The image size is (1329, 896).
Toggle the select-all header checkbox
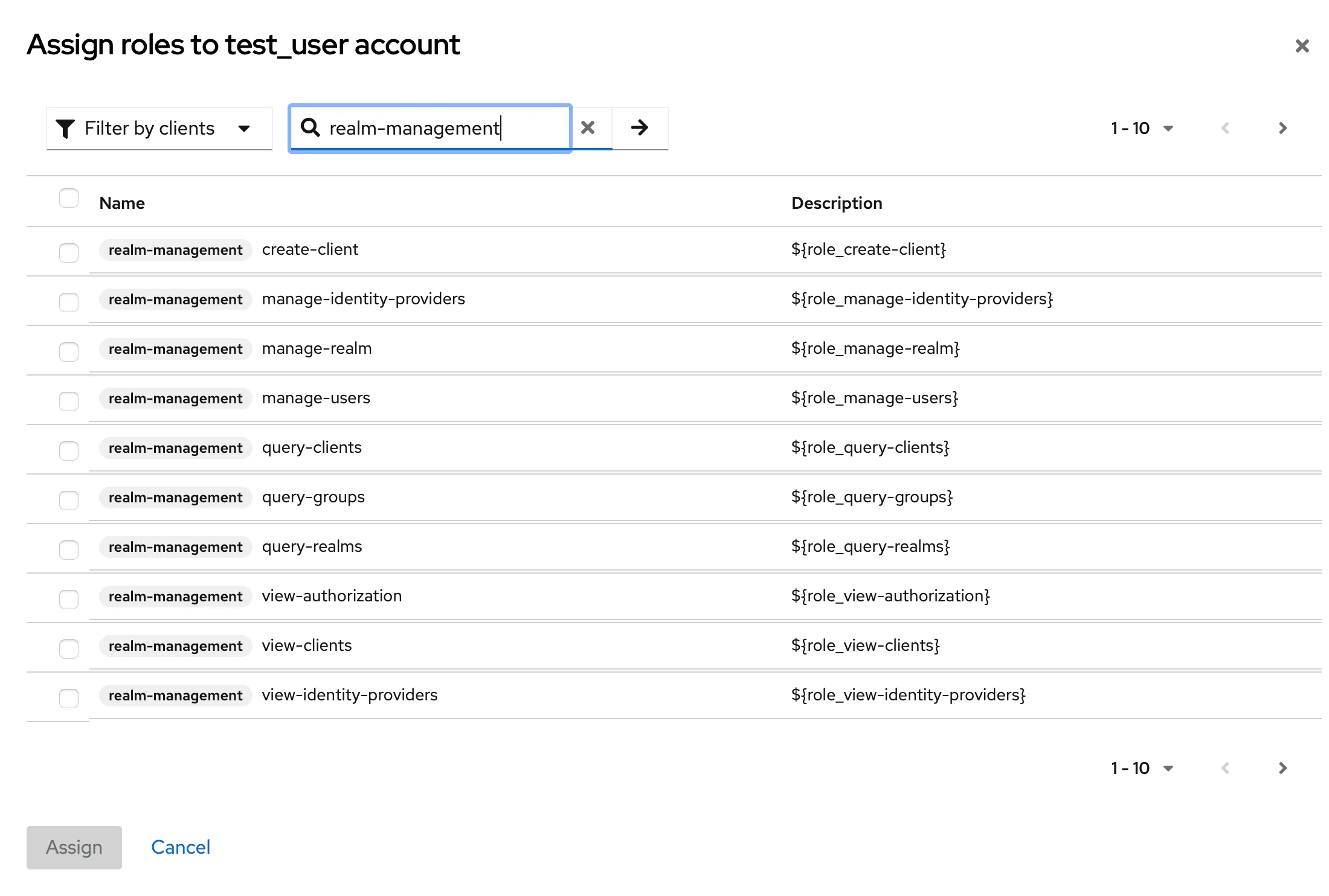click(x=69, y=198)
